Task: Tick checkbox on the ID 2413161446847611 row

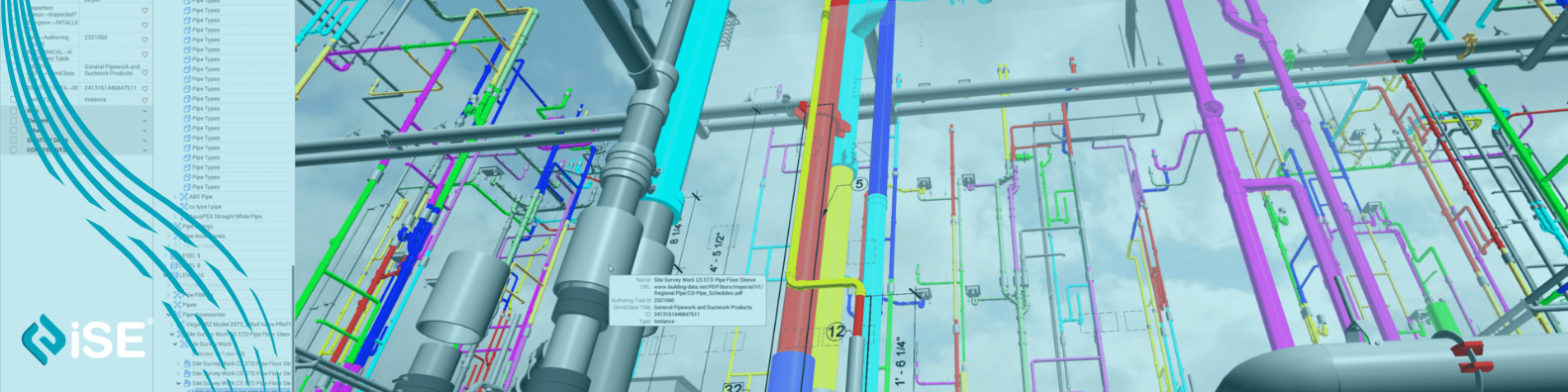Action: (x=14, y=89)
